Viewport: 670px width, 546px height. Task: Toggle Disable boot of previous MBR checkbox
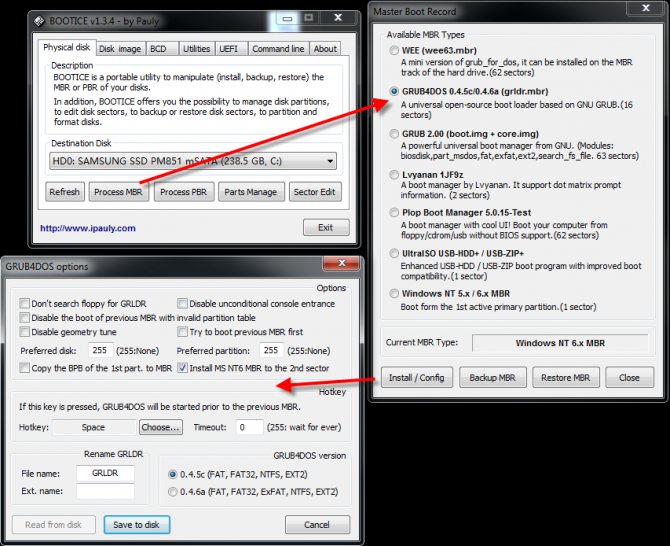(x=24, y=318)
